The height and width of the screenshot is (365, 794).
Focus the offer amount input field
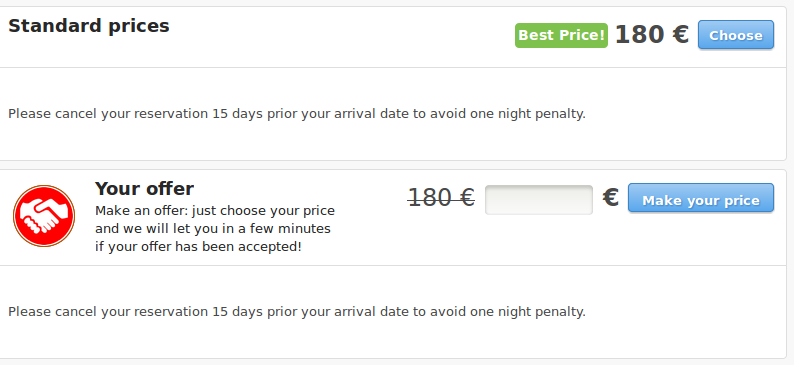pyautogui.click(x=539, y=200)
